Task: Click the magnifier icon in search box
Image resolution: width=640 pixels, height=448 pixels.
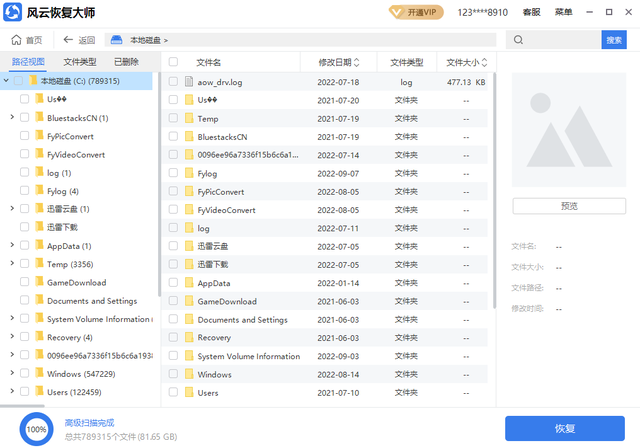Action: (518, 40)
